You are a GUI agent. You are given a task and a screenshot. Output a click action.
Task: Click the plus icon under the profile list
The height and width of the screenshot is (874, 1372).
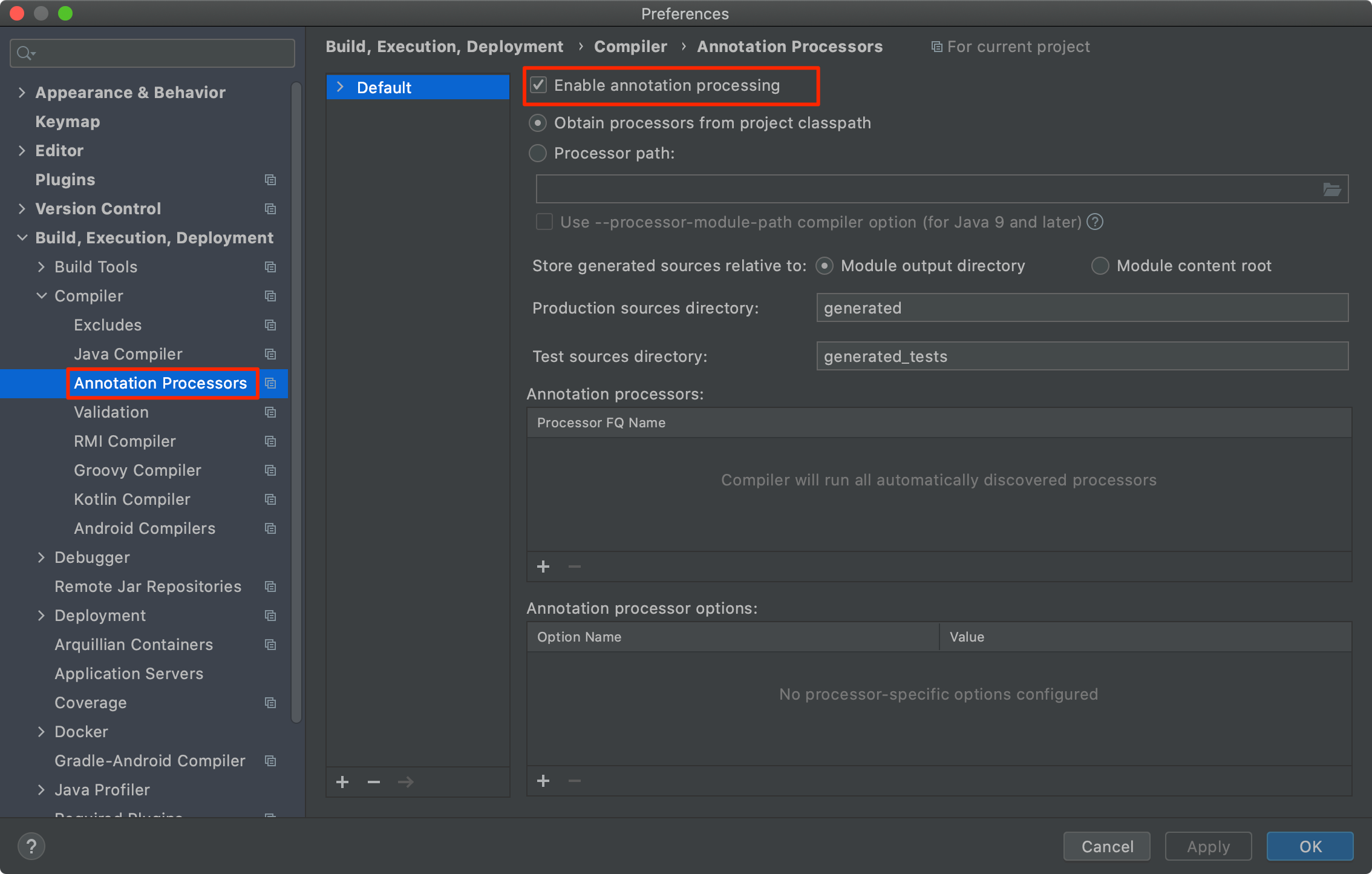pyautogui.click(x=342, y=781)
